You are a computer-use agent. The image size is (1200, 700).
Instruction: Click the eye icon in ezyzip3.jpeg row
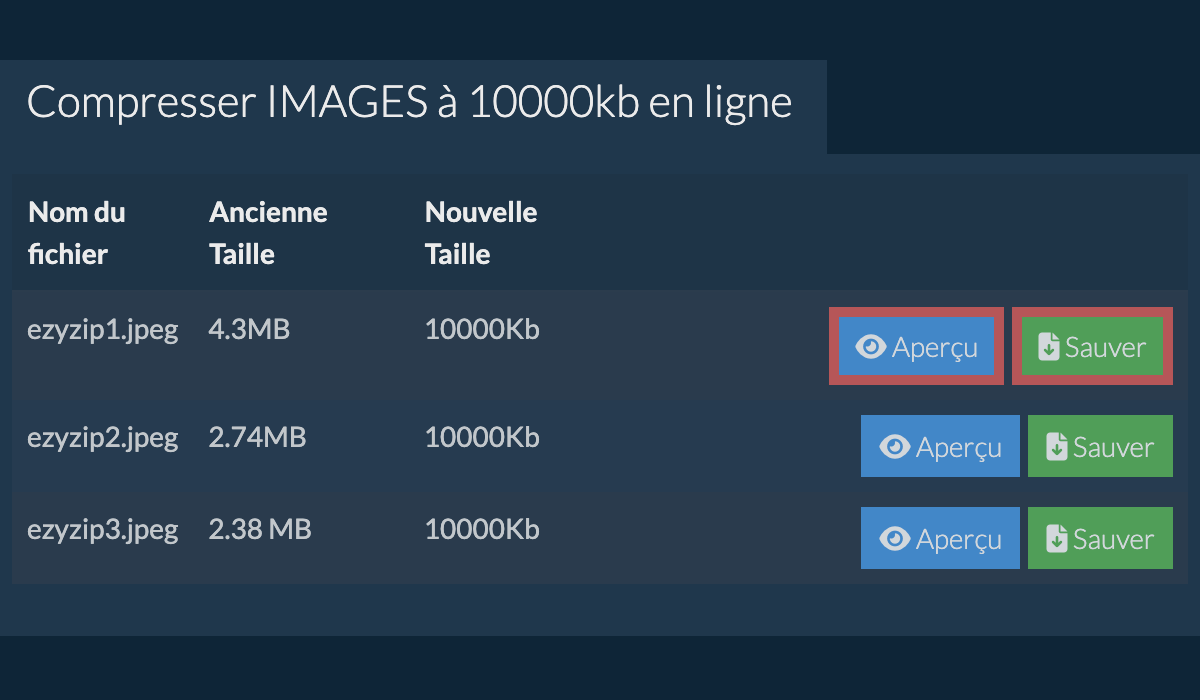[x=894, y=539]
